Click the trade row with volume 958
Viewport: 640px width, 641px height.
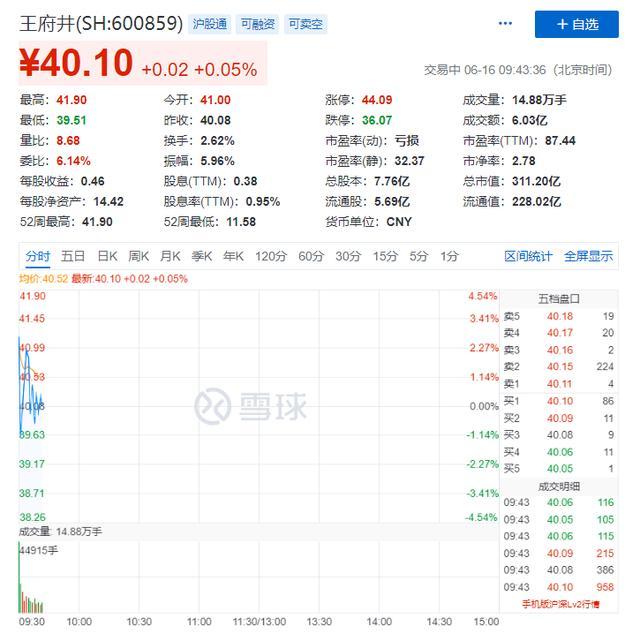559,587
